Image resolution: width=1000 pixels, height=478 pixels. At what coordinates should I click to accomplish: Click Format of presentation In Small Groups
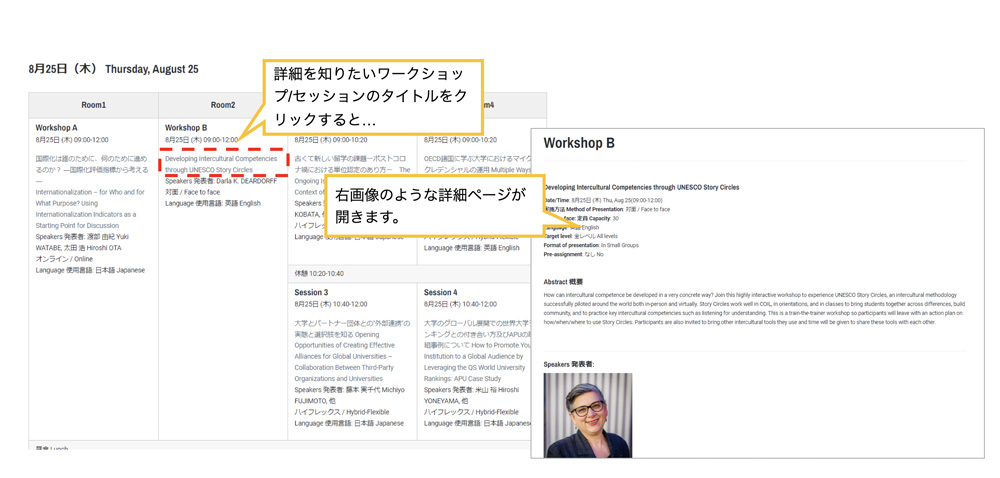(591, 245)
